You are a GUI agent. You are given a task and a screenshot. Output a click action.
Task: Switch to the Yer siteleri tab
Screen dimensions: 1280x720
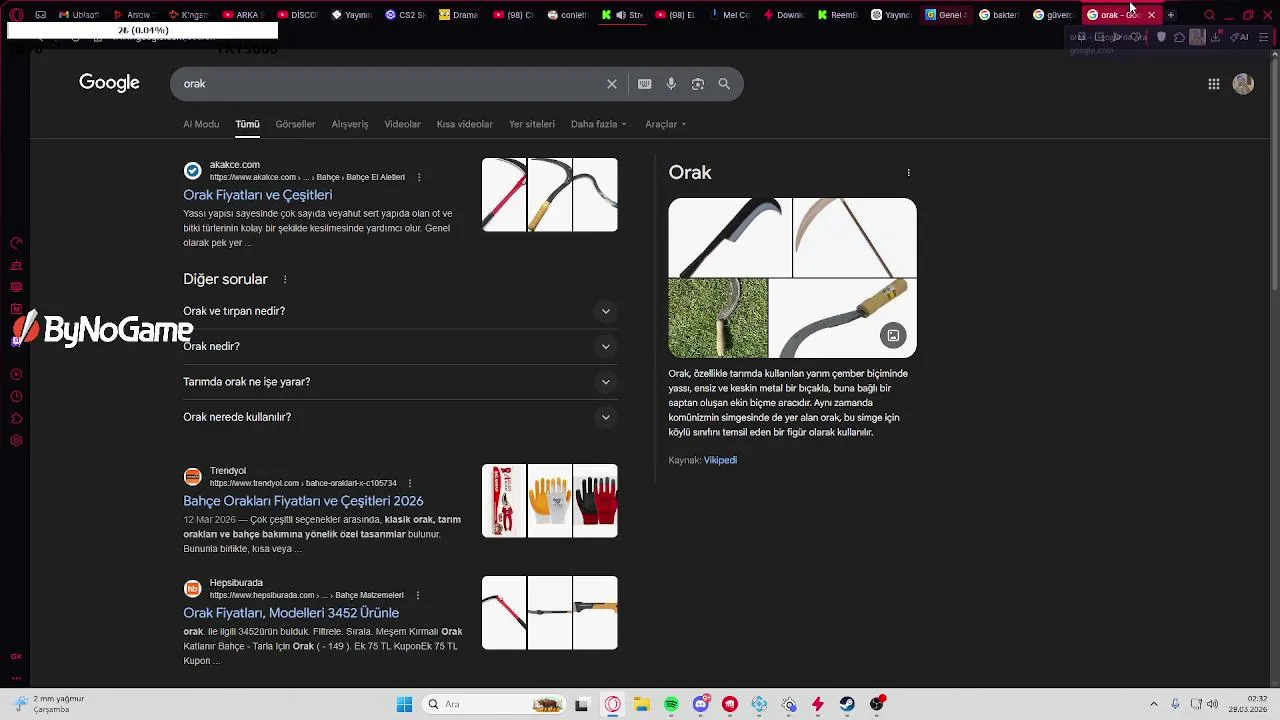pyautogui.click(x=532, y=124)
